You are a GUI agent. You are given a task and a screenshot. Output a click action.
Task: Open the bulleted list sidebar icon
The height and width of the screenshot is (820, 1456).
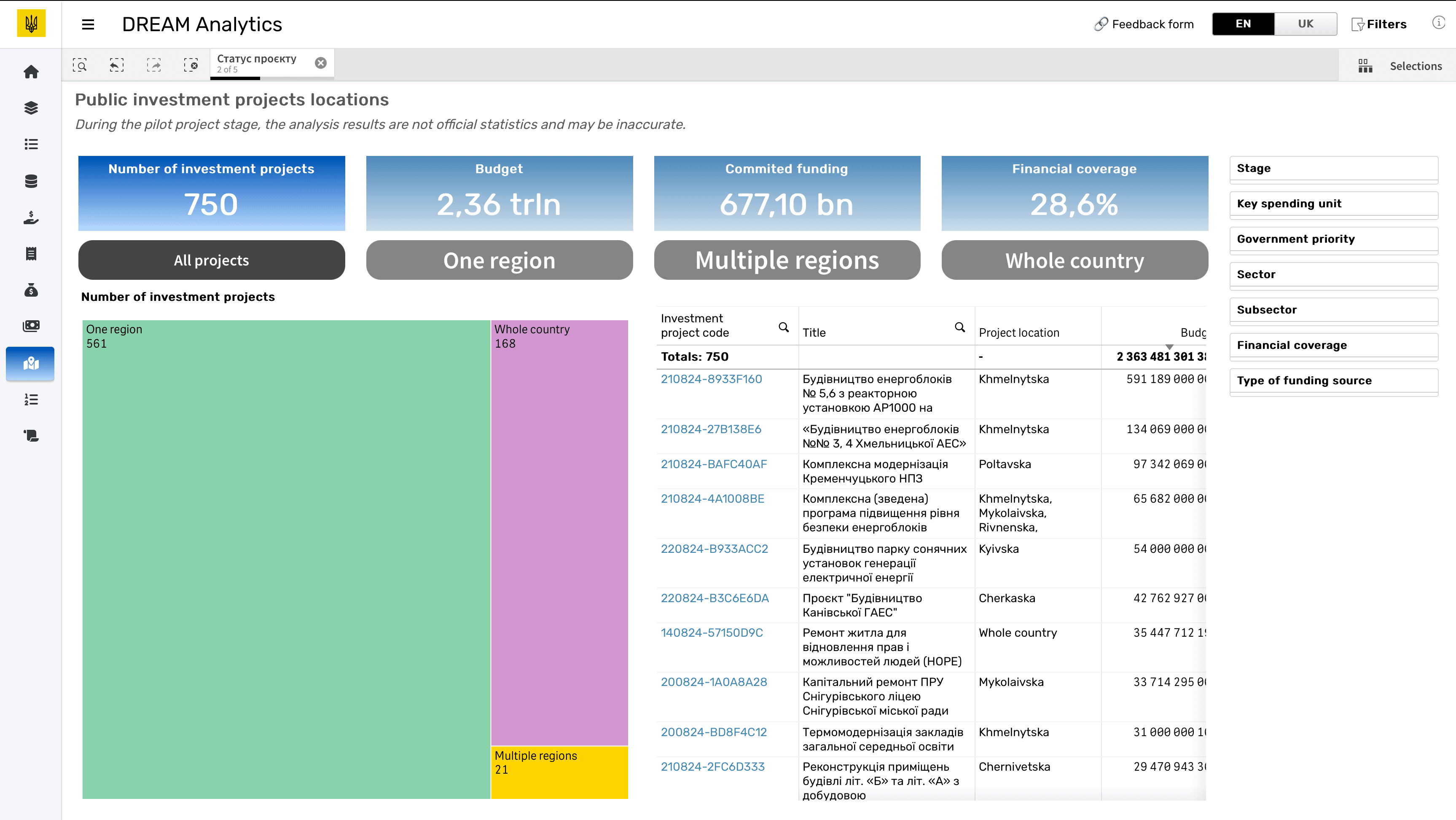click(x=31, y=144)
